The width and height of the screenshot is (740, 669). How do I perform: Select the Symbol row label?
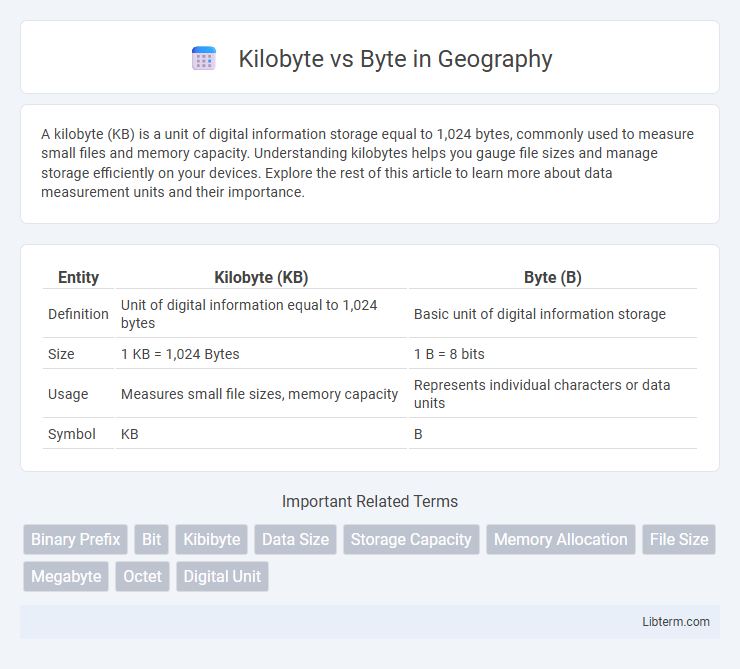click(78, 434)
